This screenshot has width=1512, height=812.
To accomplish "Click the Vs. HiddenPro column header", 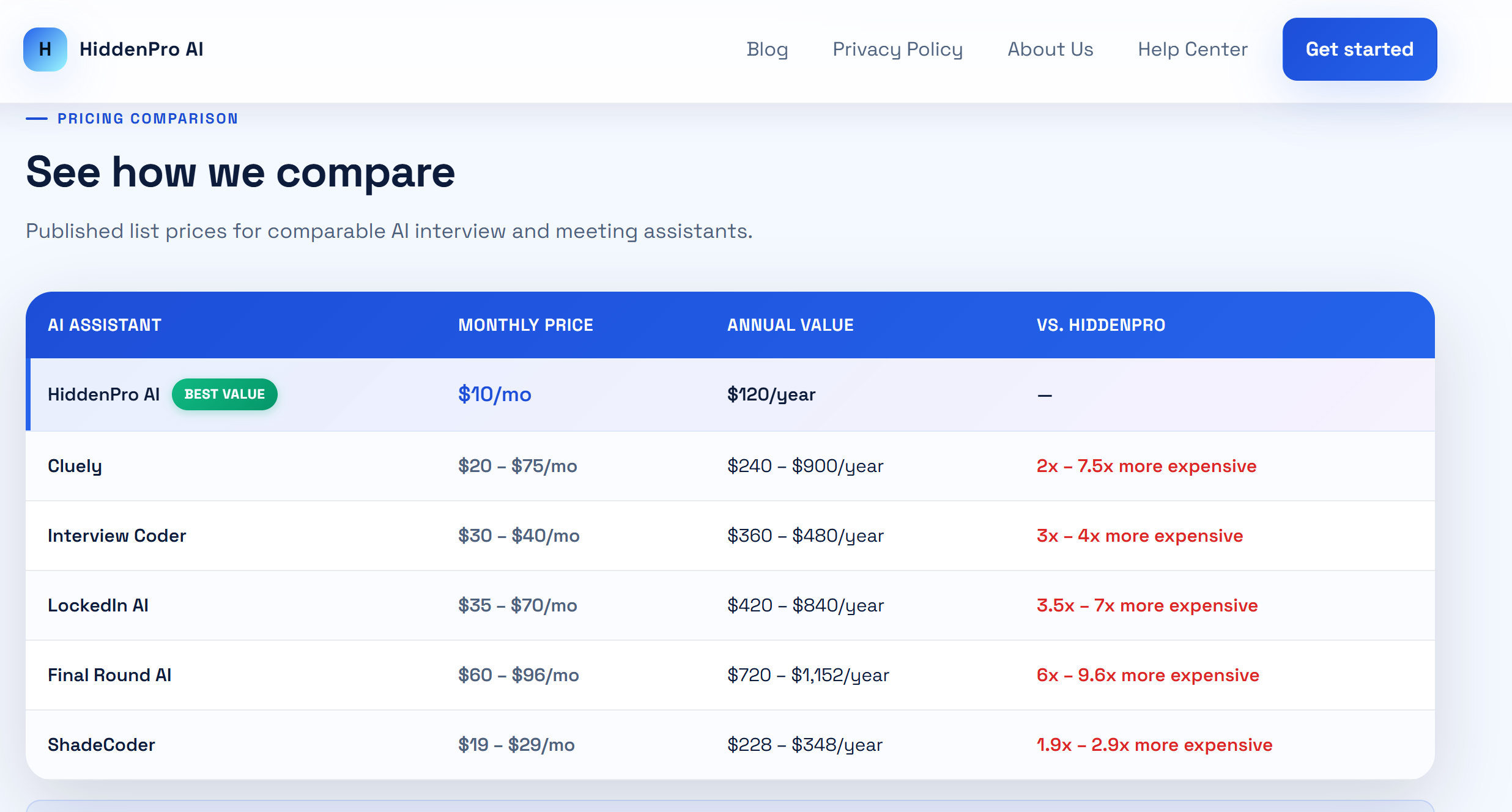I will click(1101, 325).
